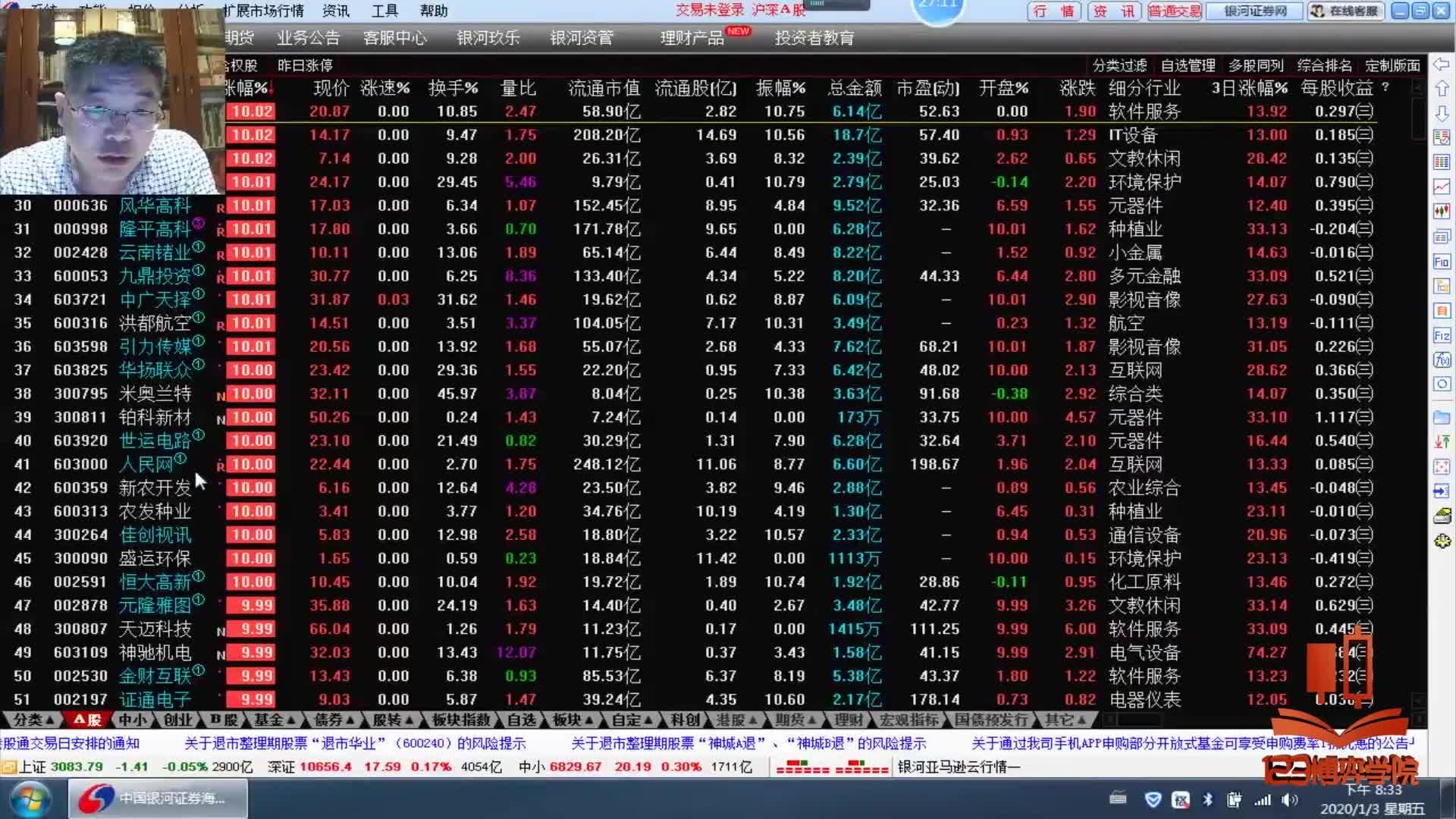Click the 自选管理 button
The height and width of the screenshot is (819, 1456).
click(1188, 65)
